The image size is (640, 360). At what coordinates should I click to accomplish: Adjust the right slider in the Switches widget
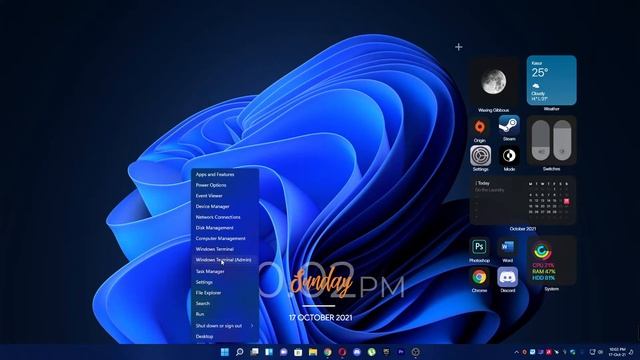click(x=562, y=140)
